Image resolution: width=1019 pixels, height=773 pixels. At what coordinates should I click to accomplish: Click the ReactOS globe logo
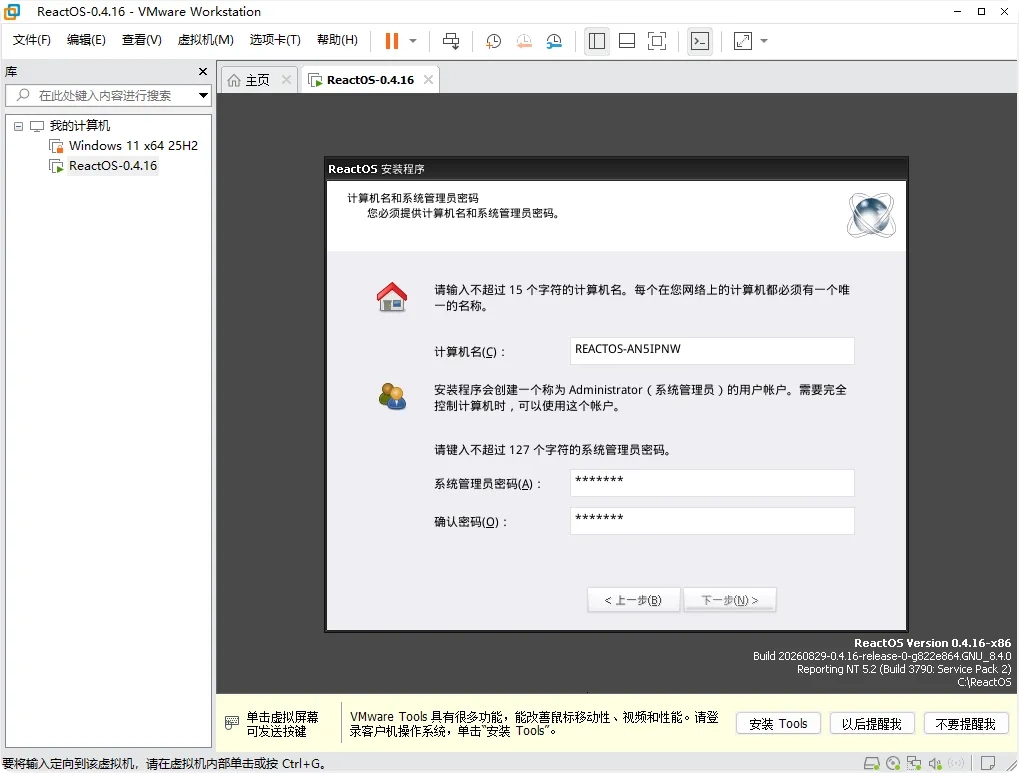[x=871, y=215]
